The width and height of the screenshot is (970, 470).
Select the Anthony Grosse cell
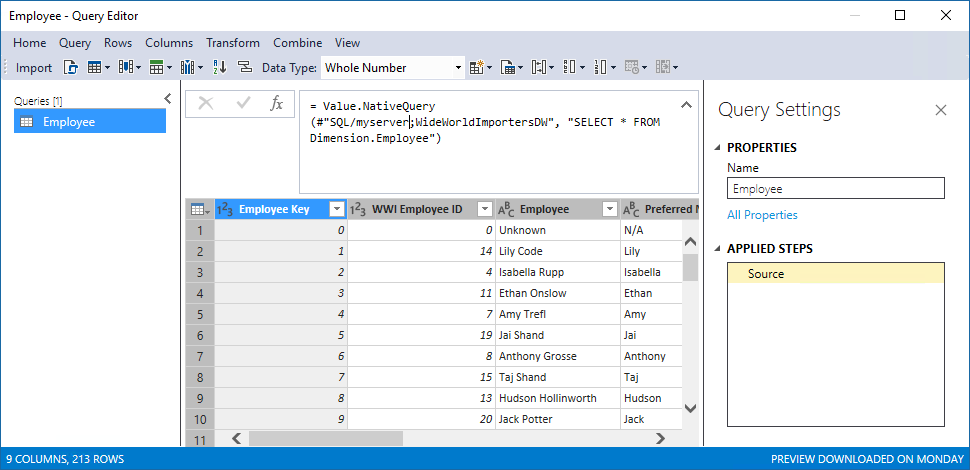coord(557,356)
